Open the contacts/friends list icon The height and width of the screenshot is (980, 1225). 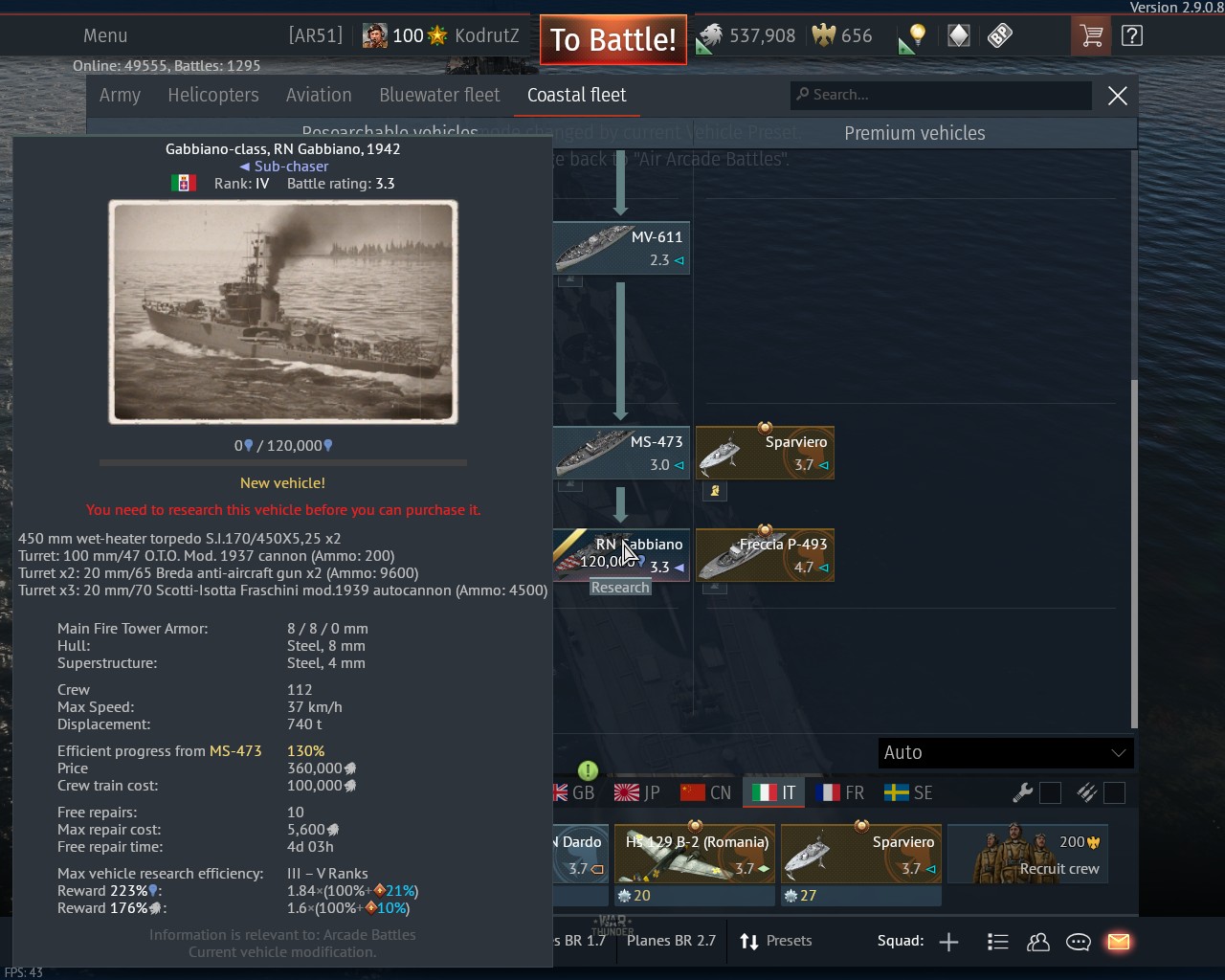coord(1037,942)
